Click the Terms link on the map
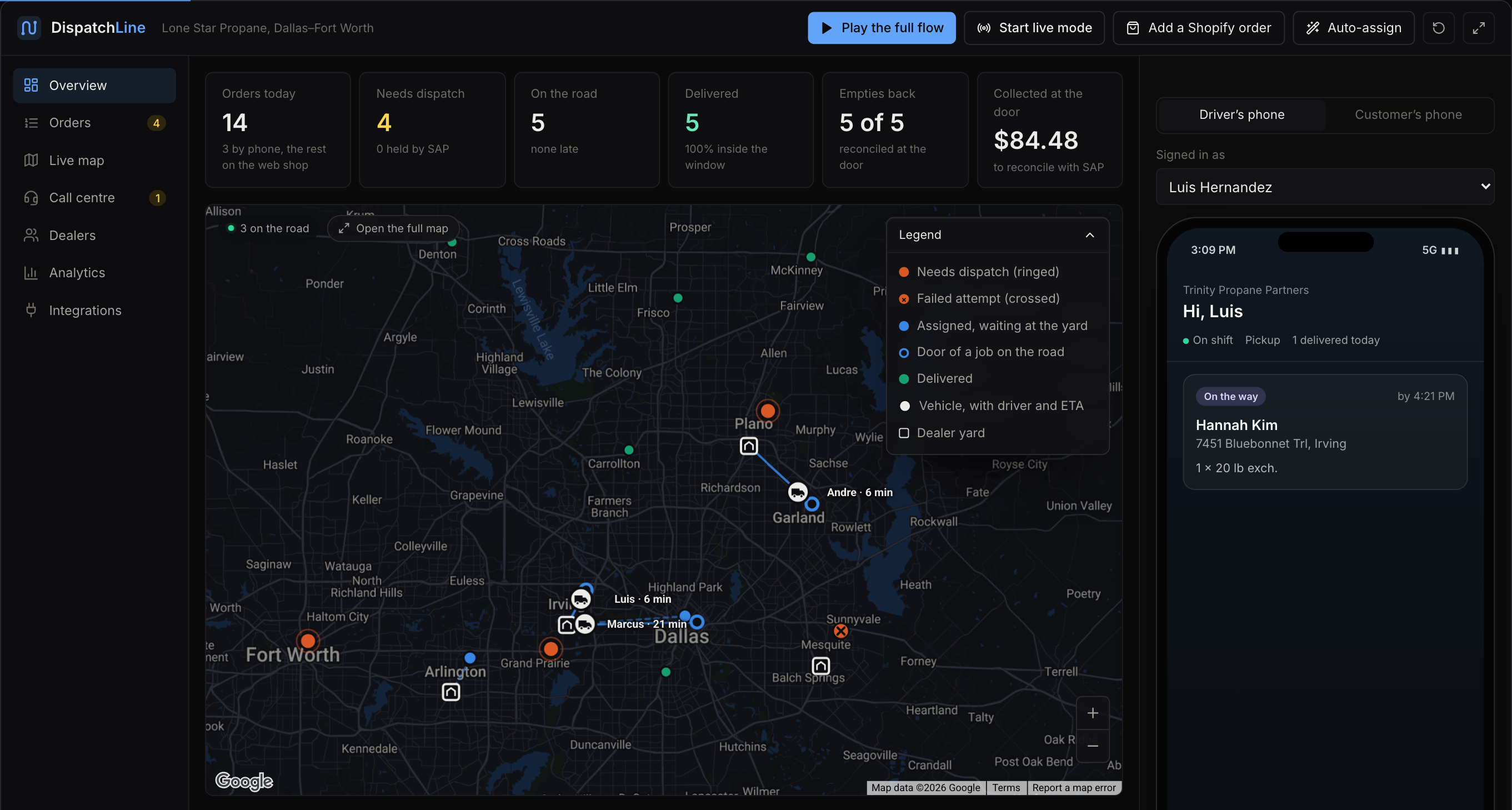Viewport: 1512px width, 810px height. (1006, 788)
